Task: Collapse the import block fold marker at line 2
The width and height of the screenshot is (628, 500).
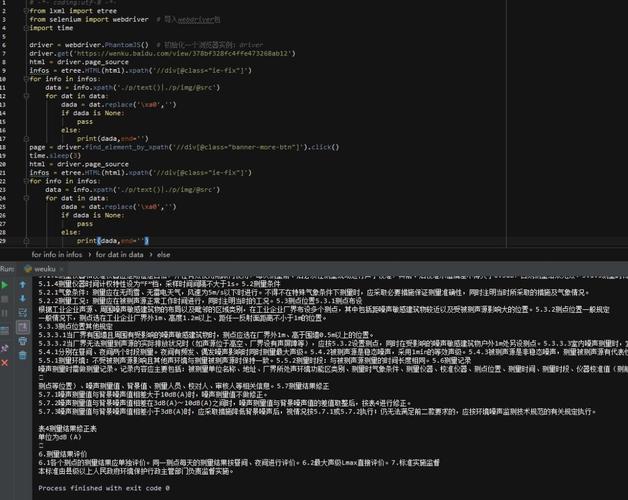Action: (x=26, y=11)
